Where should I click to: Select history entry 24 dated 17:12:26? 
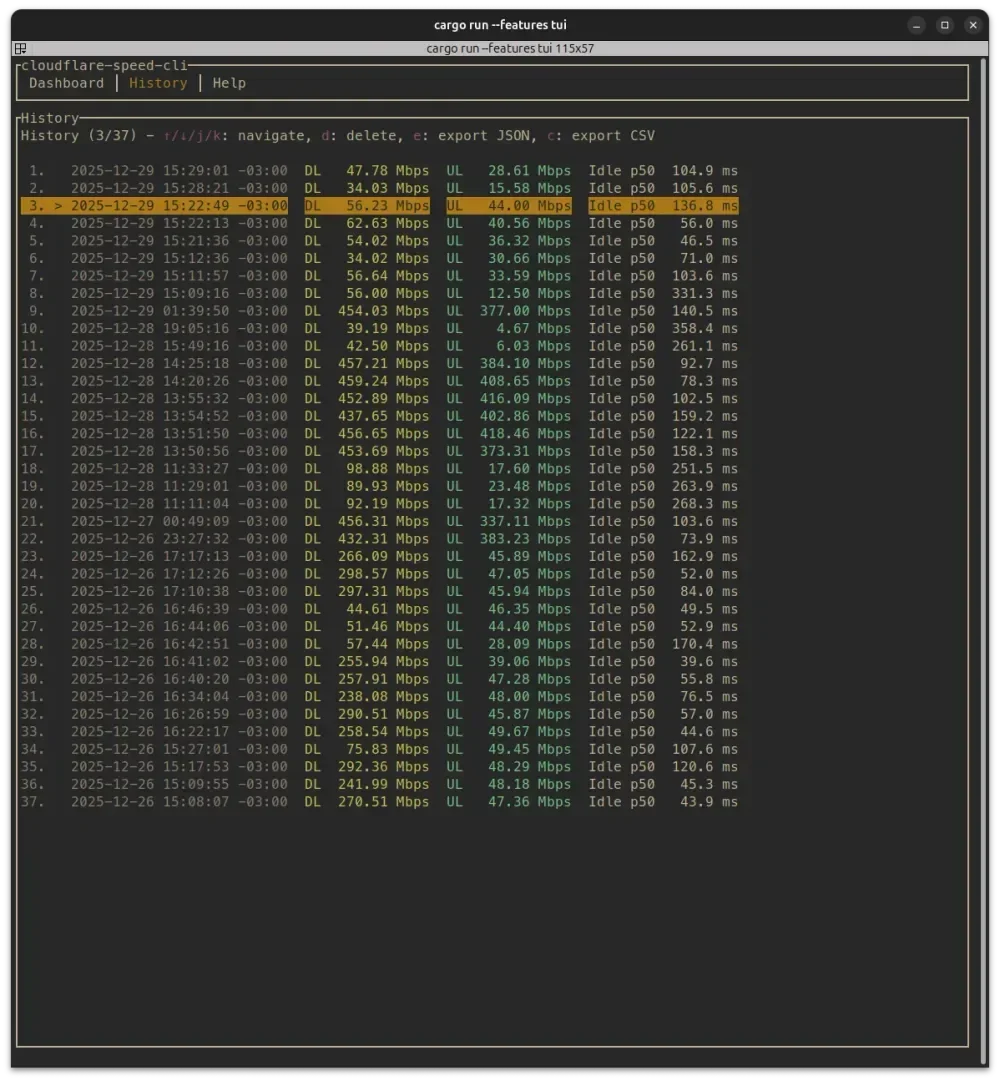(380, 574)
